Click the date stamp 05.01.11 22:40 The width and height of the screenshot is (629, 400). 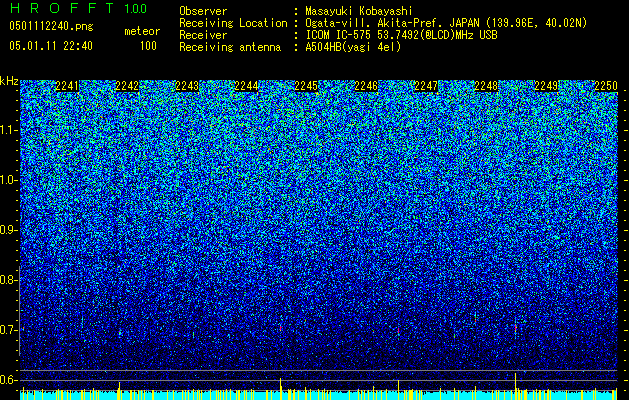coord(51,46)
